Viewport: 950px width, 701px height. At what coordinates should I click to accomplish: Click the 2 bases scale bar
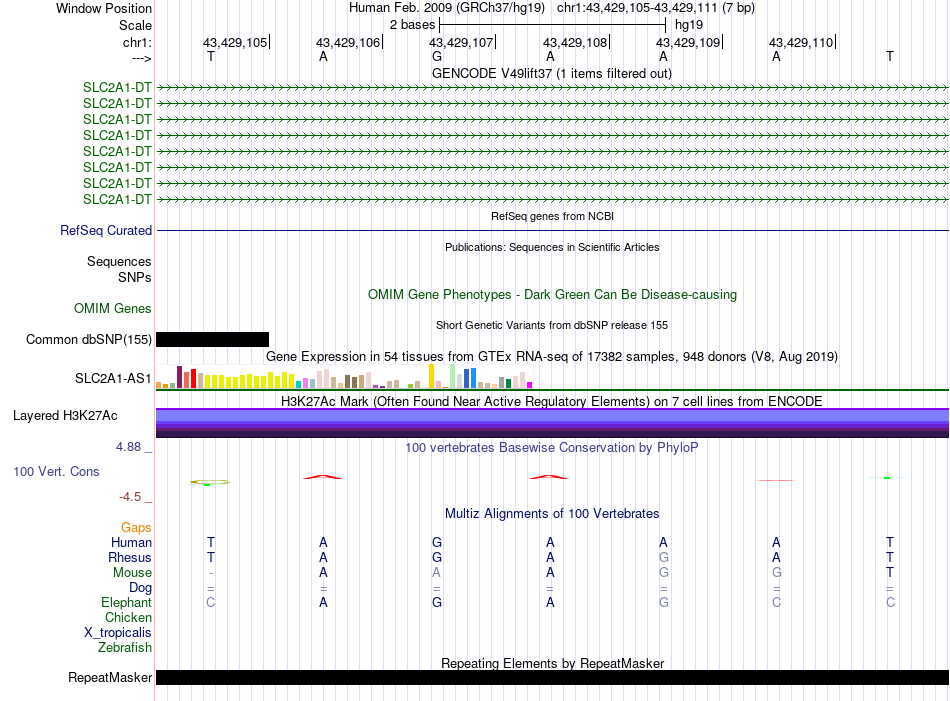click(552, 25)
